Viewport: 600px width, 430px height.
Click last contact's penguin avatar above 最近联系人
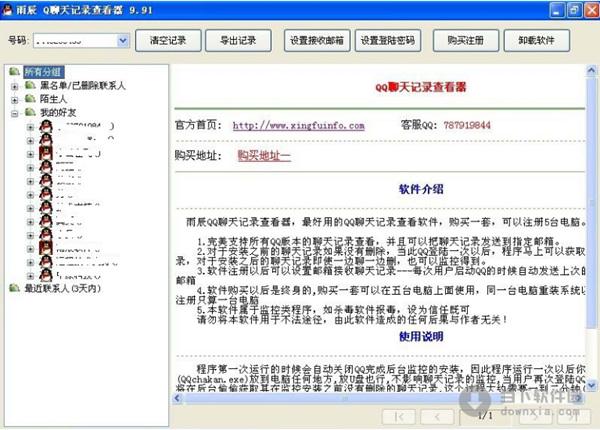[46, 275]
